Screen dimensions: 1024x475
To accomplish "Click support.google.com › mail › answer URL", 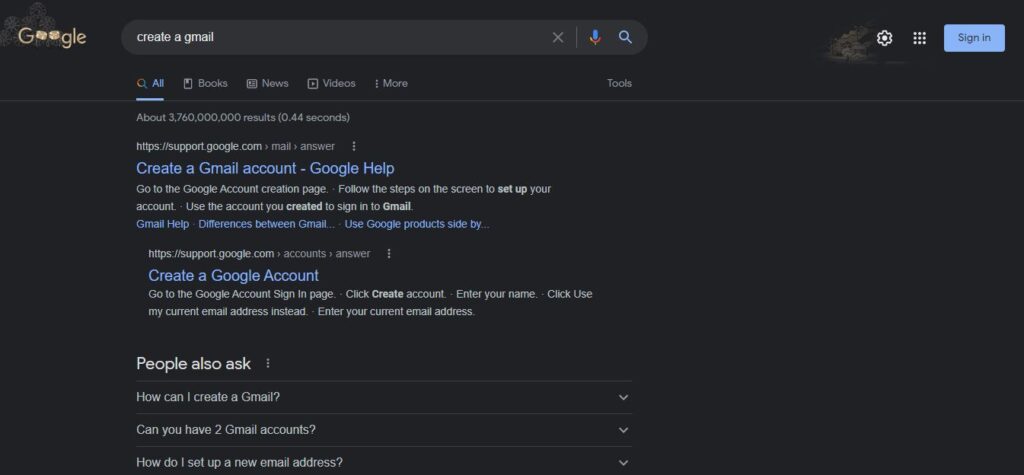I will (235, 146).
